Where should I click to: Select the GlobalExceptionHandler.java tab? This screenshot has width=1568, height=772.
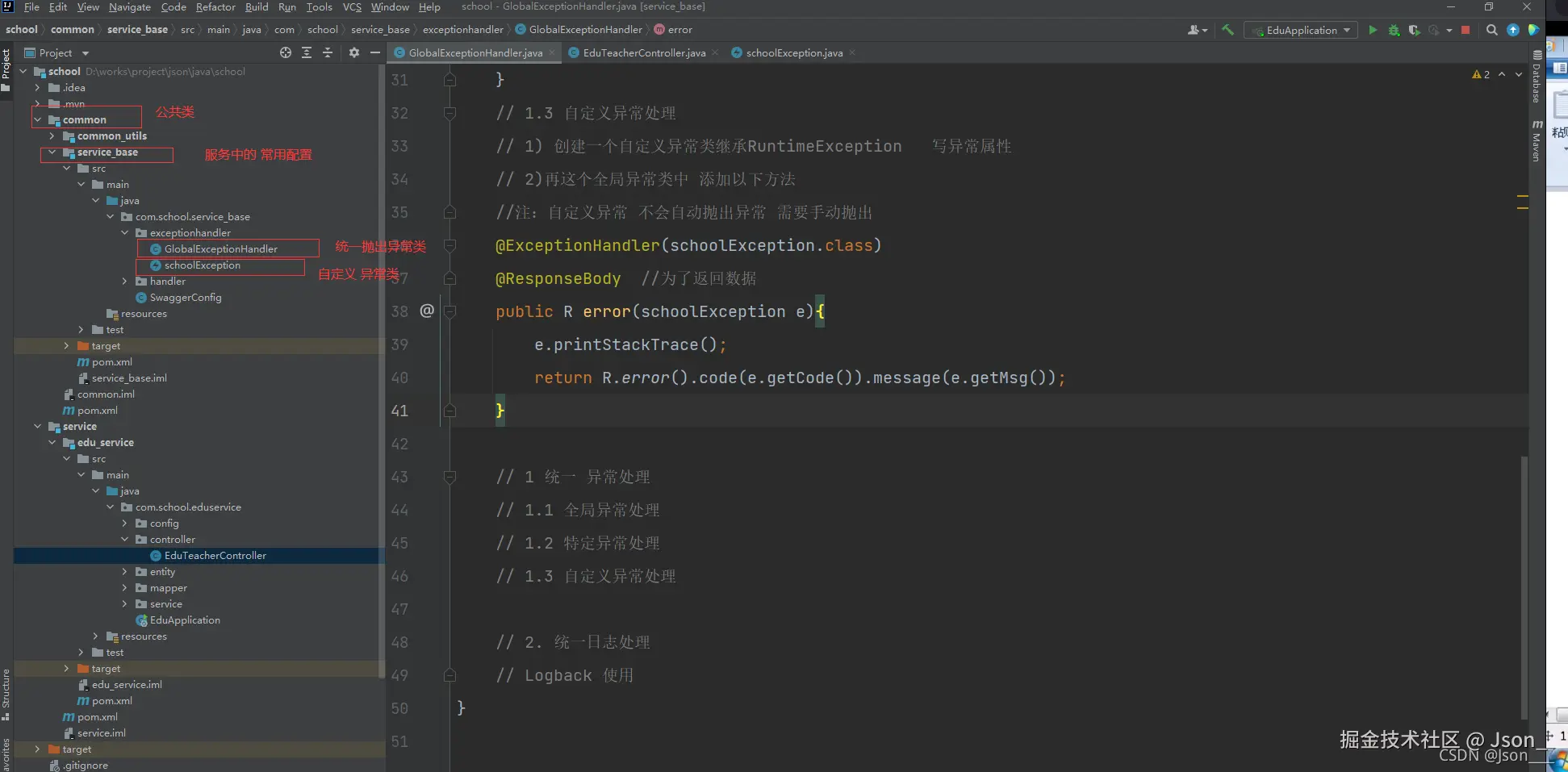pyautogui.click(x=475, y=52)
